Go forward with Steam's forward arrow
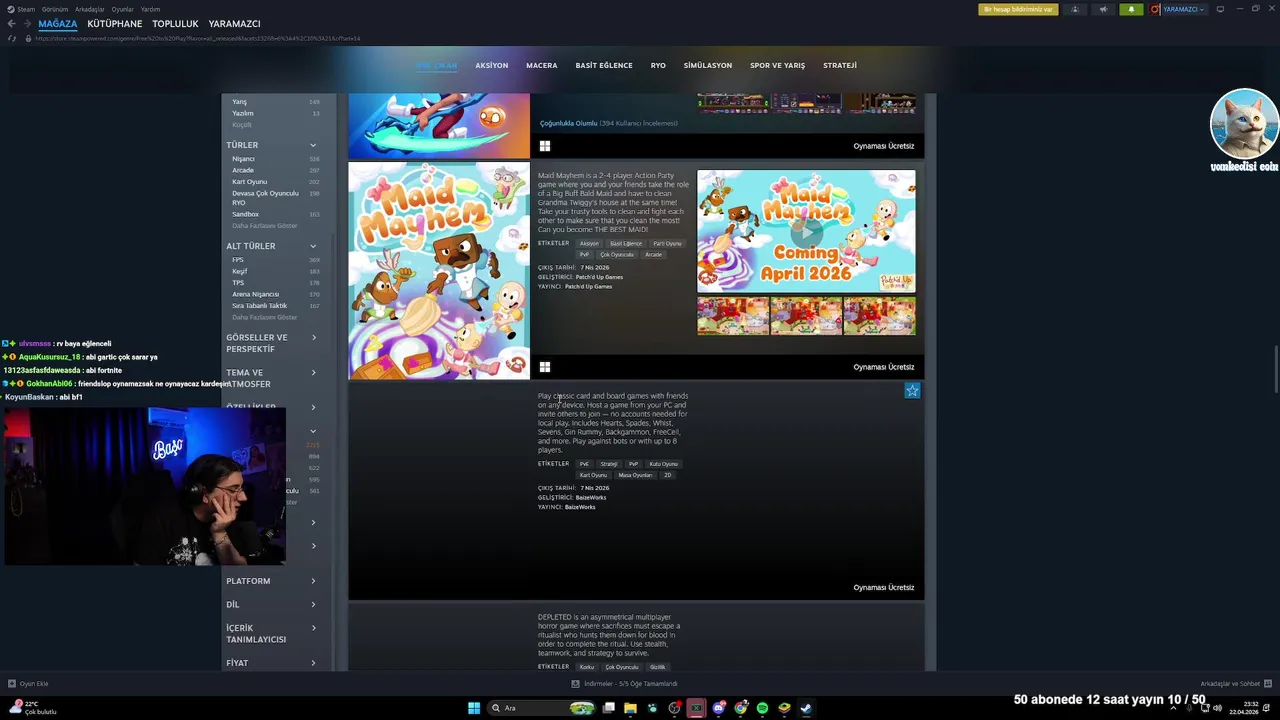Image resolution: width=1280 pixels, height=720 pixels. [x=26, y=23]
